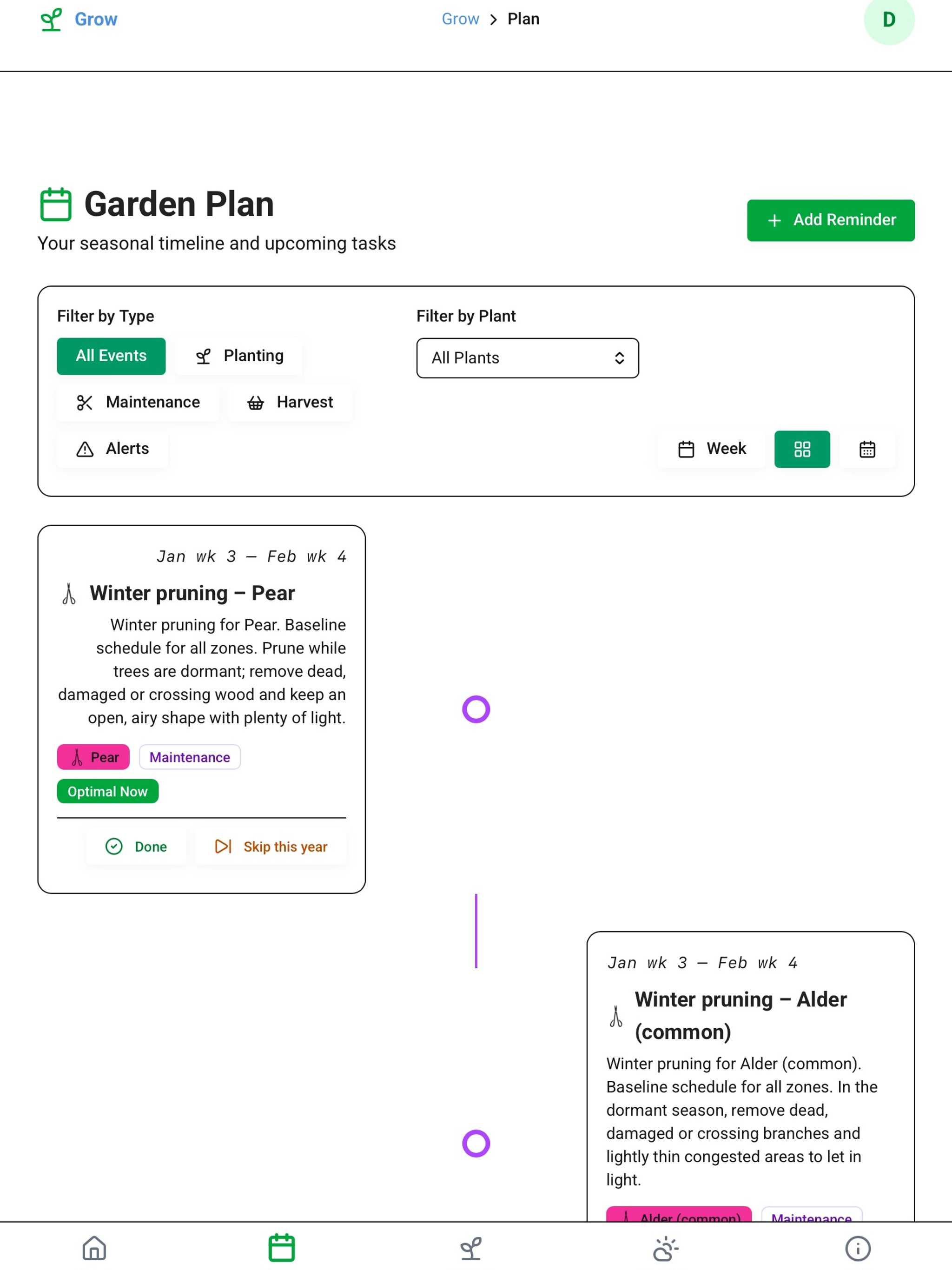Open the weather icon in bottom navigation
This screenshot has width=952, height=1270.
point(665,1248)
